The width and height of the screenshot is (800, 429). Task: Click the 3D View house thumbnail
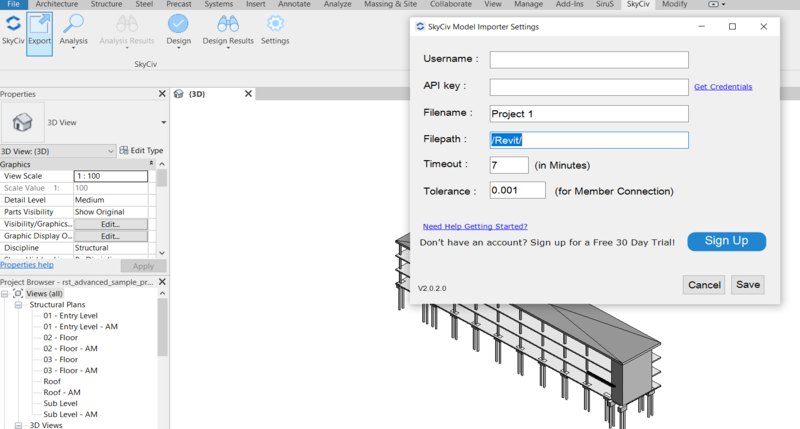tap(22, 122)
